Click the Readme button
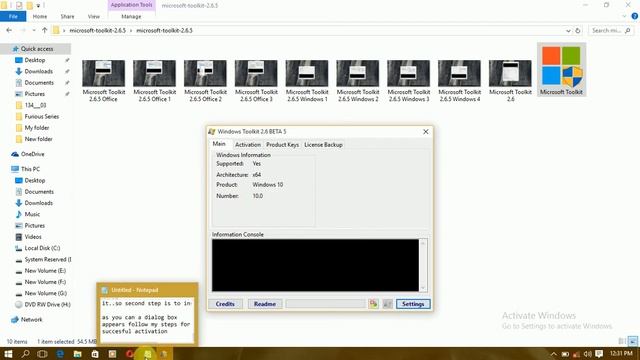 coord(264,304)
